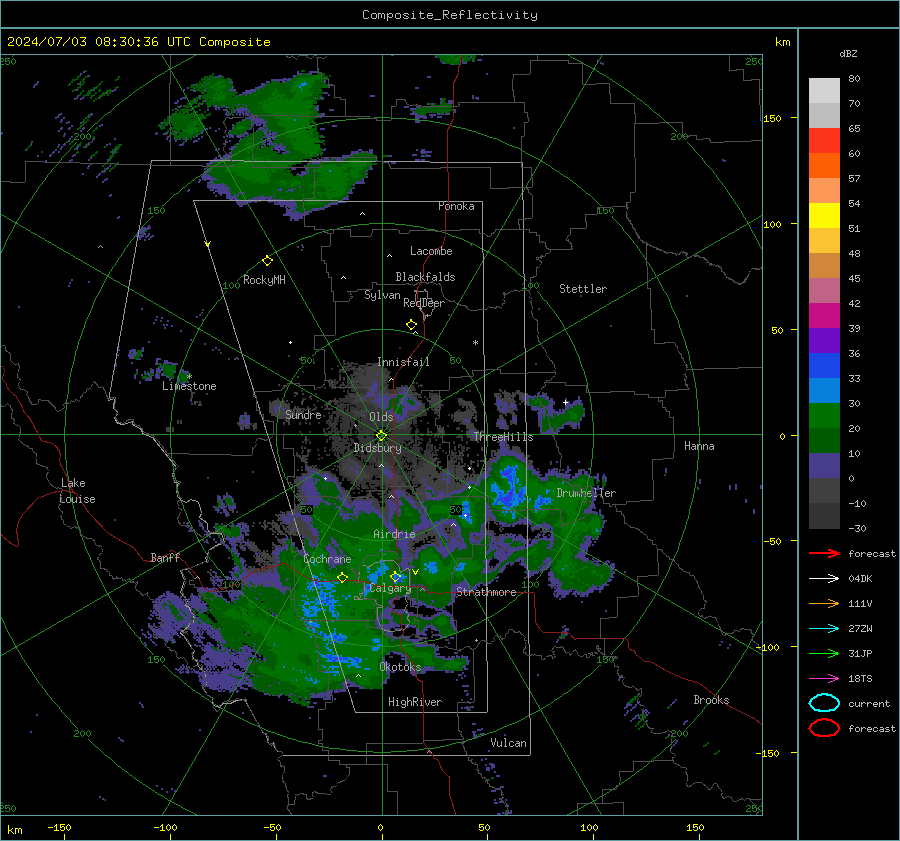The height and width of the screenshot is (841, 900).
Task: Click the green 31JP arrow legend icon
Action: [x=824, y=653]
